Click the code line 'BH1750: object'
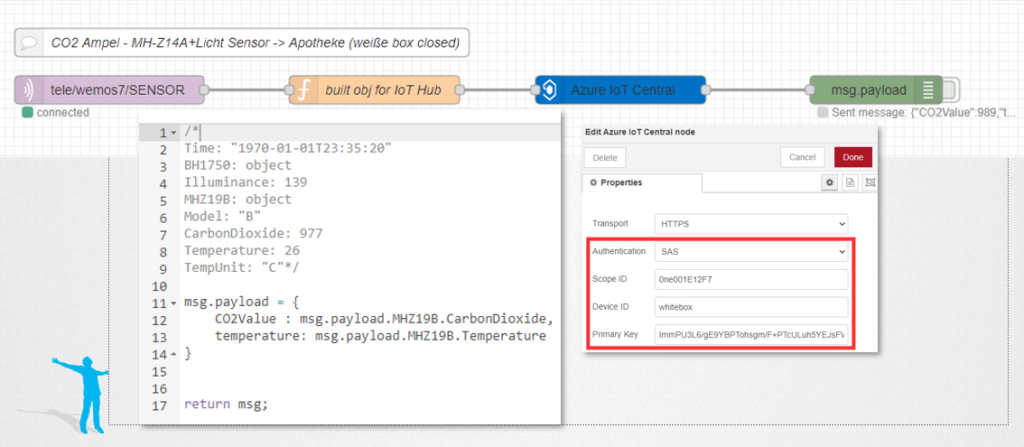 (x=238, y=166)
